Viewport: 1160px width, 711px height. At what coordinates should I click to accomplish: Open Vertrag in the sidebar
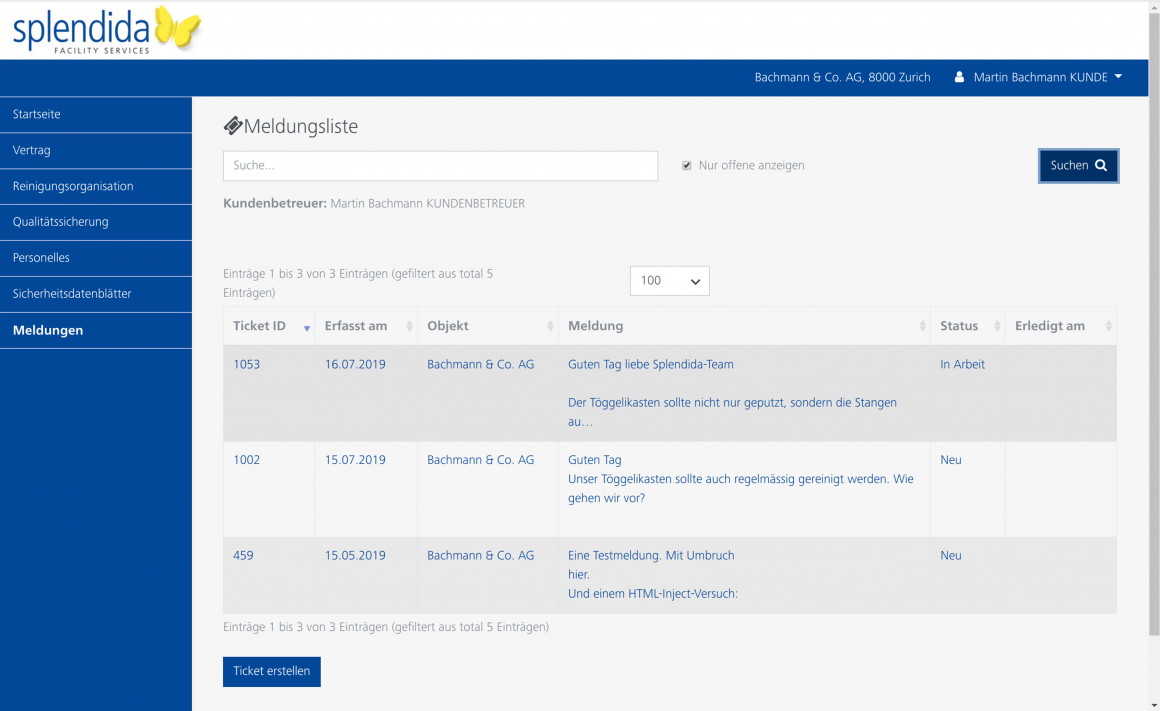[x=95, y=150]
